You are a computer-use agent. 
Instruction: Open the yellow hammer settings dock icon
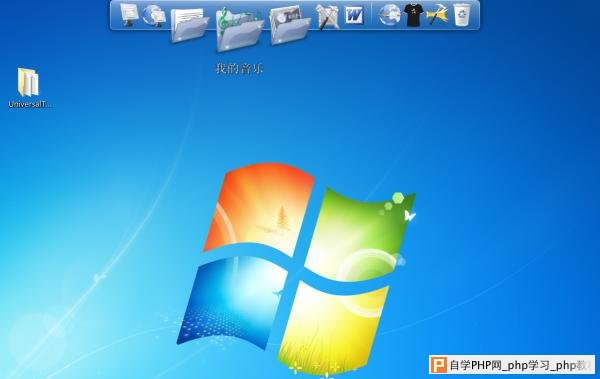point(437,15)
